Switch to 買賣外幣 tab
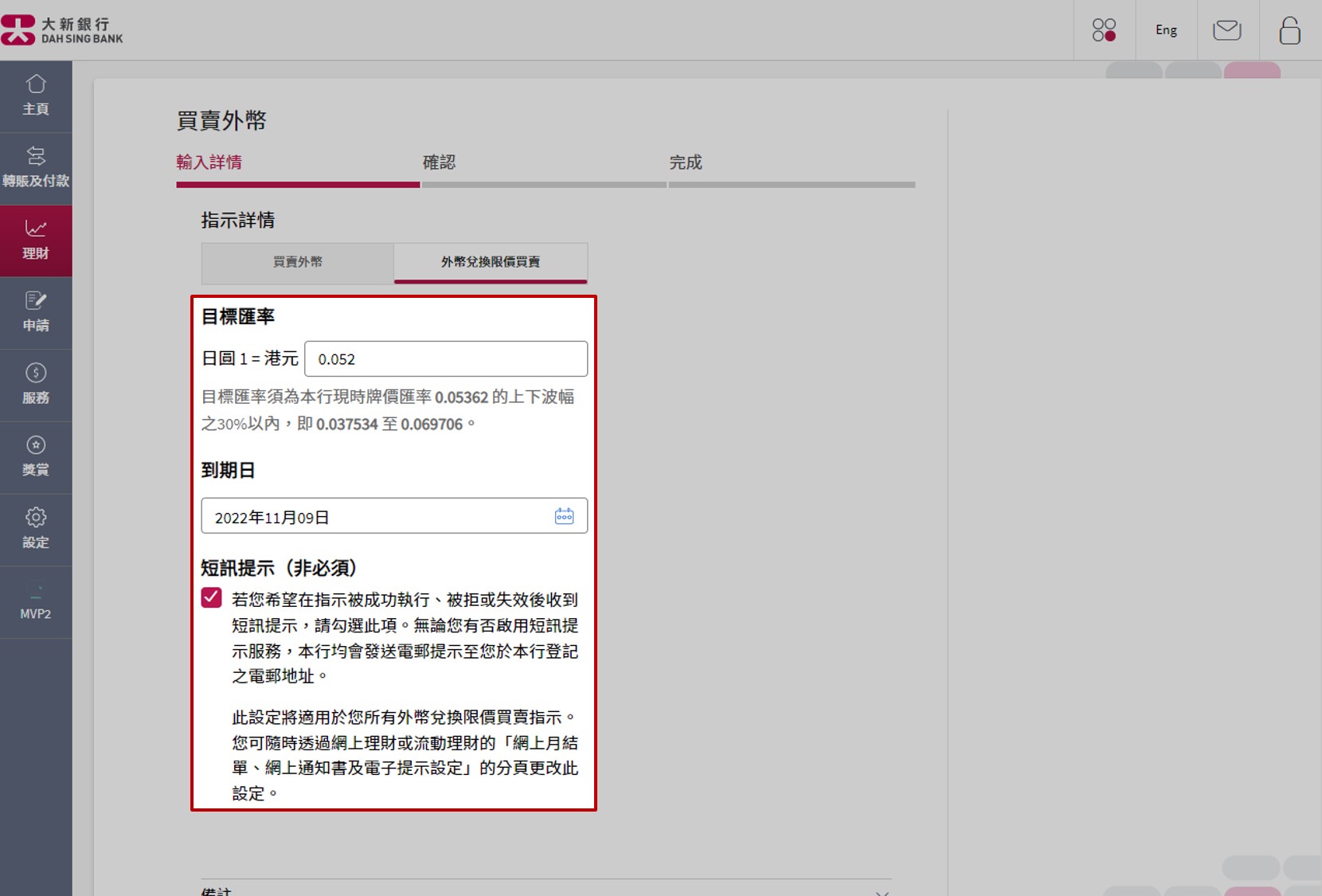Screen dimensions: 1322x896 coord(298,262)
